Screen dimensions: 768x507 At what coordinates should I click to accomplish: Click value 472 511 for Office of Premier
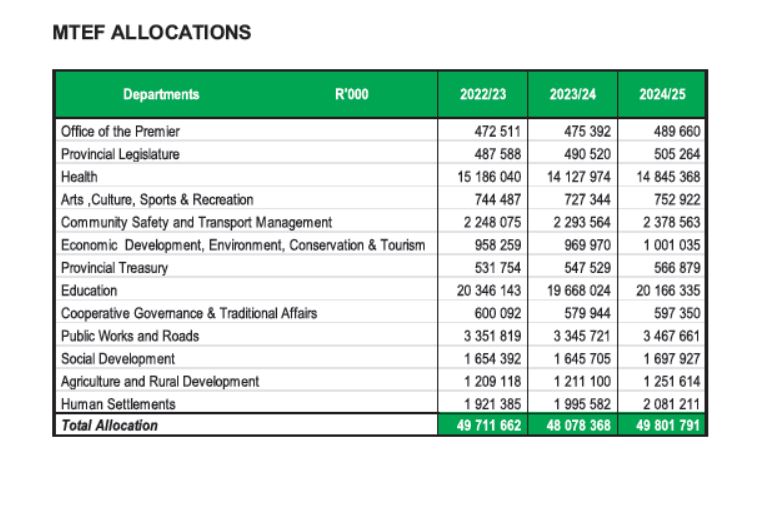coord(497,131)
